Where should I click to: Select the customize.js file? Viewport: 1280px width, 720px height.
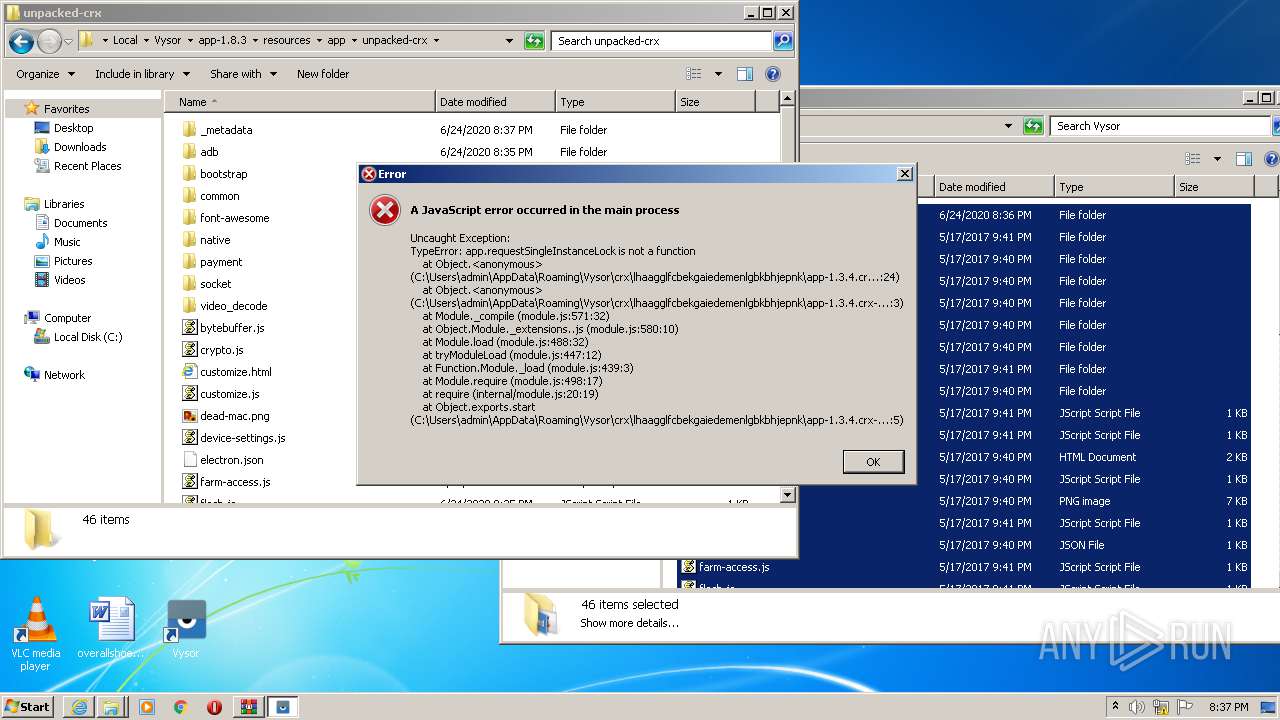click(x=229, y=394)
